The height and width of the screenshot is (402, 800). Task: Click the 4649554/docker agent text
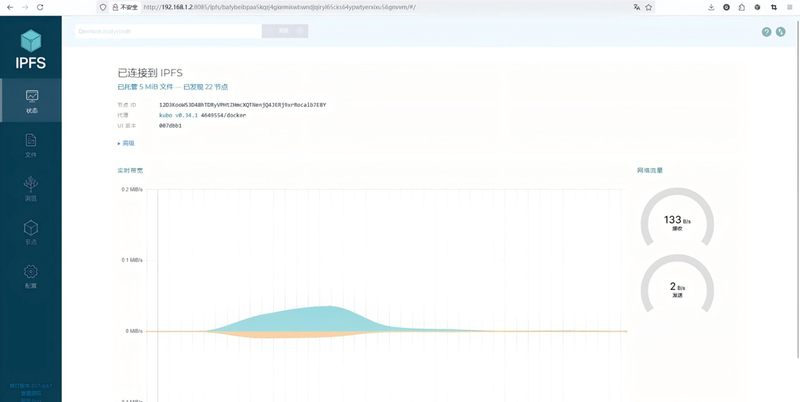(223, 115)
